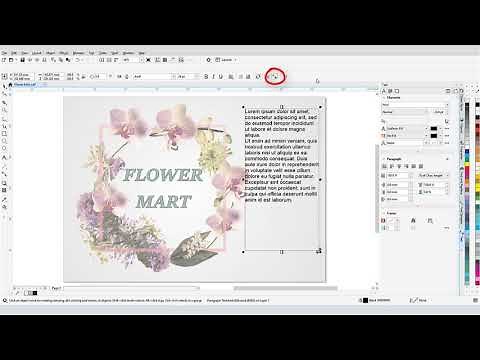Open the line spacing units dropdown
The height and width of the screenshot is (360, 480).
(x=433, y=175)
